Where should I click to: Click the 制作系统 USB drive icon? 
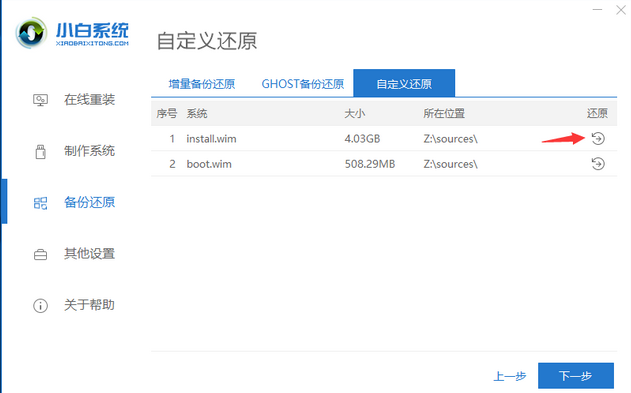click(40, 151)
